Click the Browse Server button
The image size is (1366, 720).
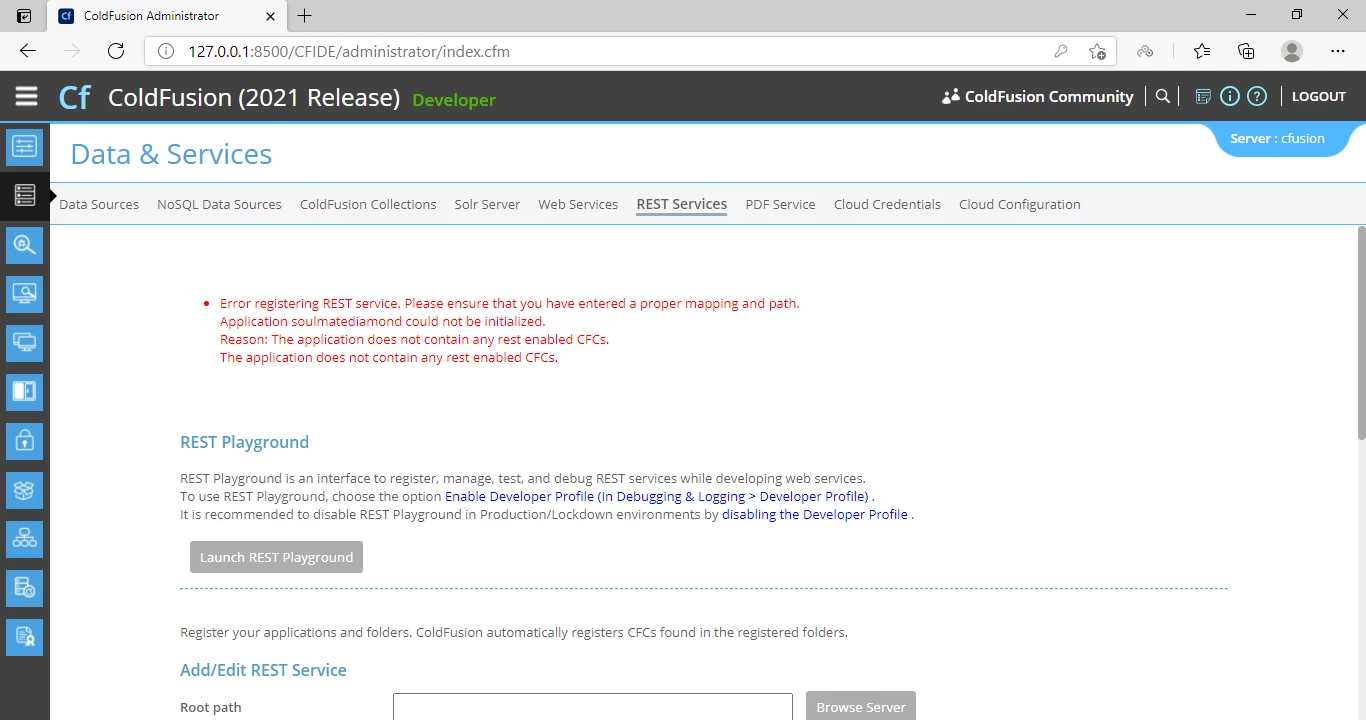[x=861, y=706]
